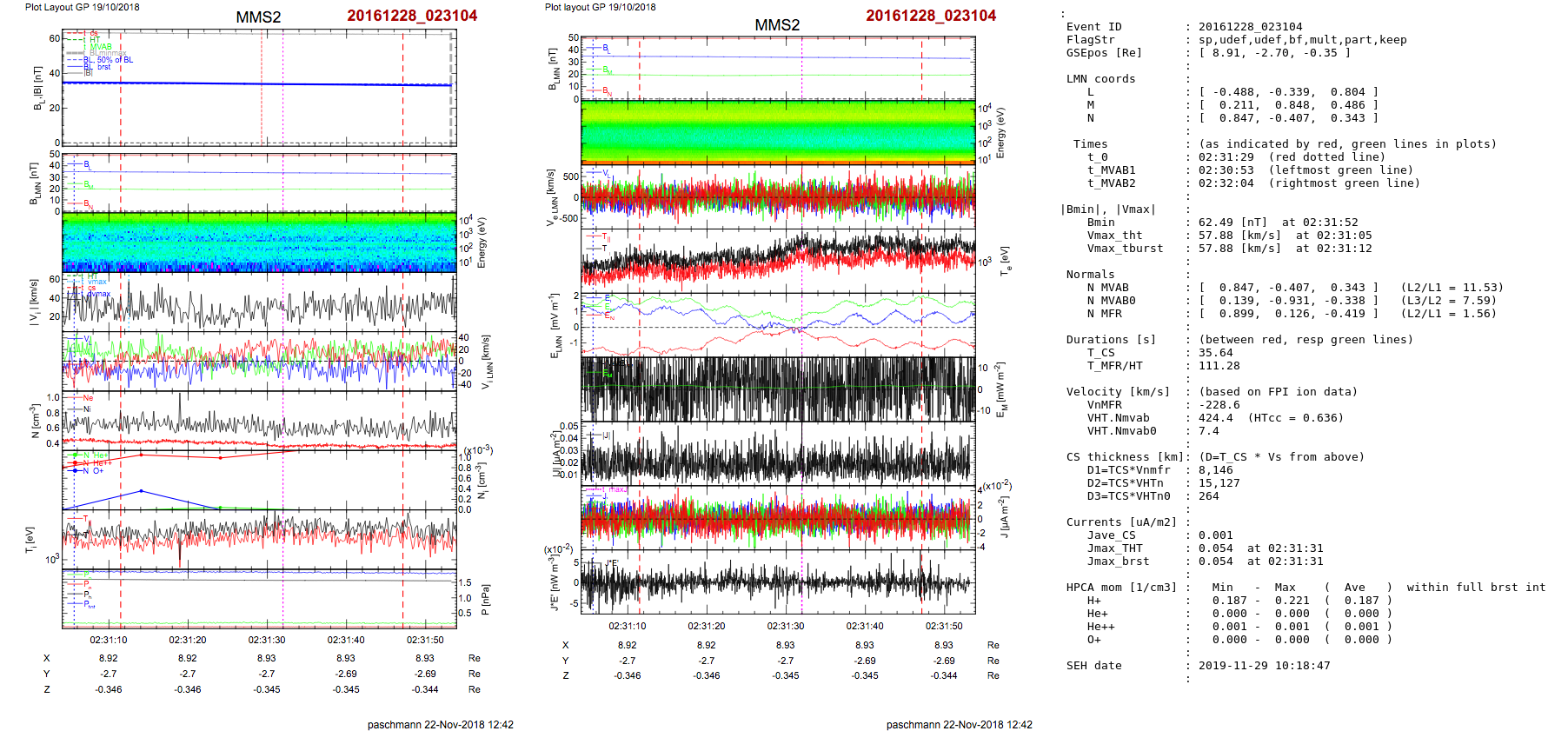Click the 02:31:10 tick label under right plot
This screenshot has width=1568, height=731.
click(x=627, y=626)
